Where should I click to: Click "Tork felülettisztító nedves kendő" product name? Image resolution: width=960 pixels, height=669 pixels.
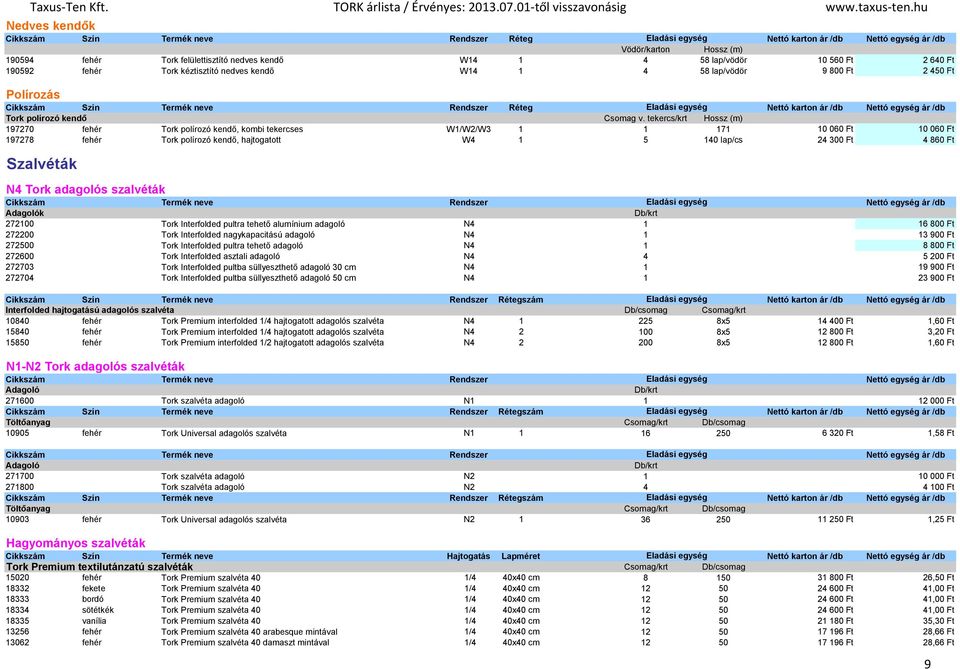point(222,60)
